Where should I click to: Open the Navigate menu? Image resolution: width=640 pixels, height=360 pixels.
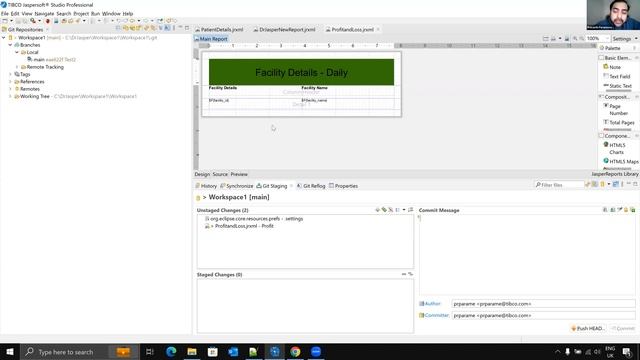tap(44, 13)
